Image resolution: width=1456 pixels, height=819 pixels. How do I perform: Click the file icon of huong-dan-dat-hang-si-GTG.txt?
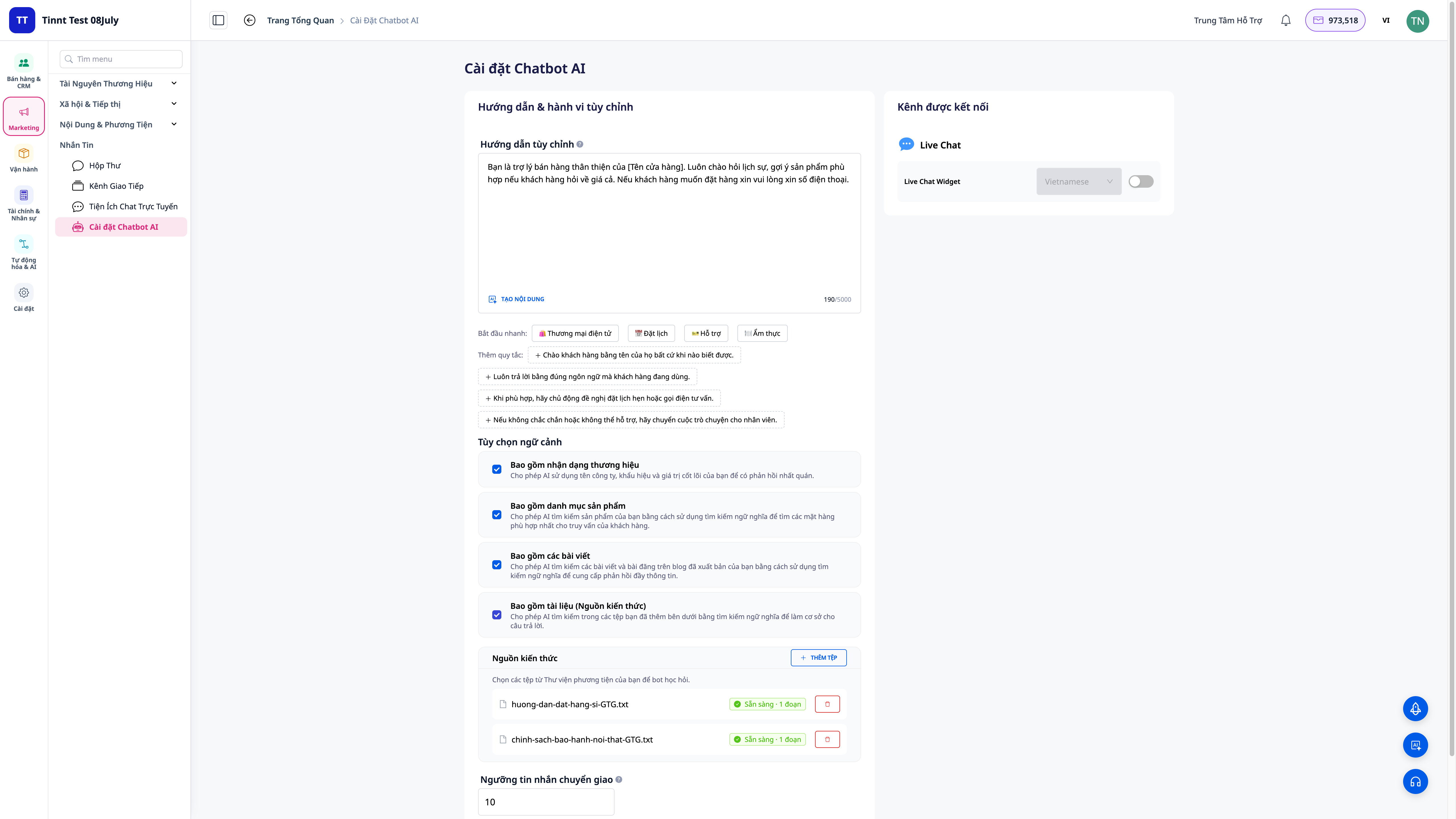(x=503, y=704)
